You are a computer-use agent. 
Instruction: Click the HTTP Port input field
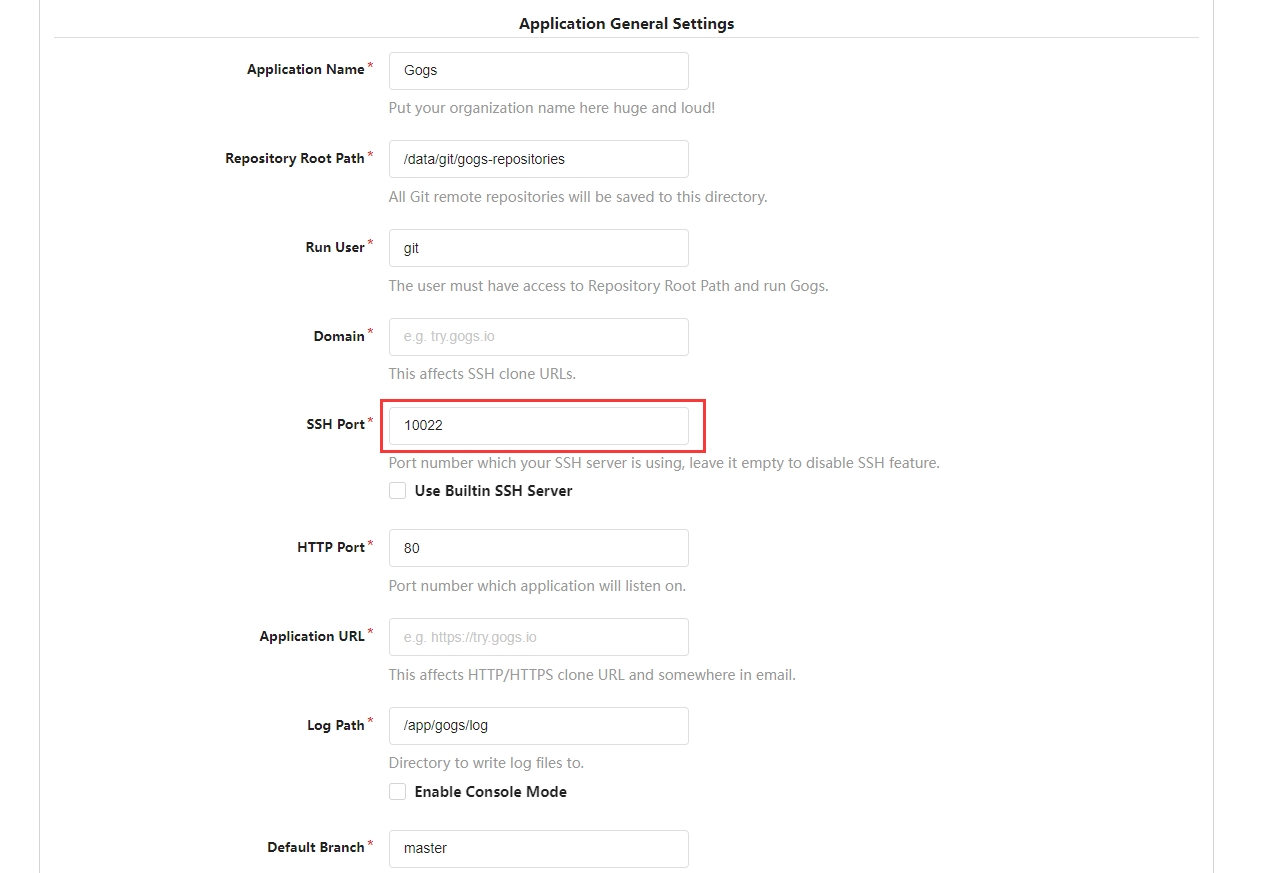point(538,548)
